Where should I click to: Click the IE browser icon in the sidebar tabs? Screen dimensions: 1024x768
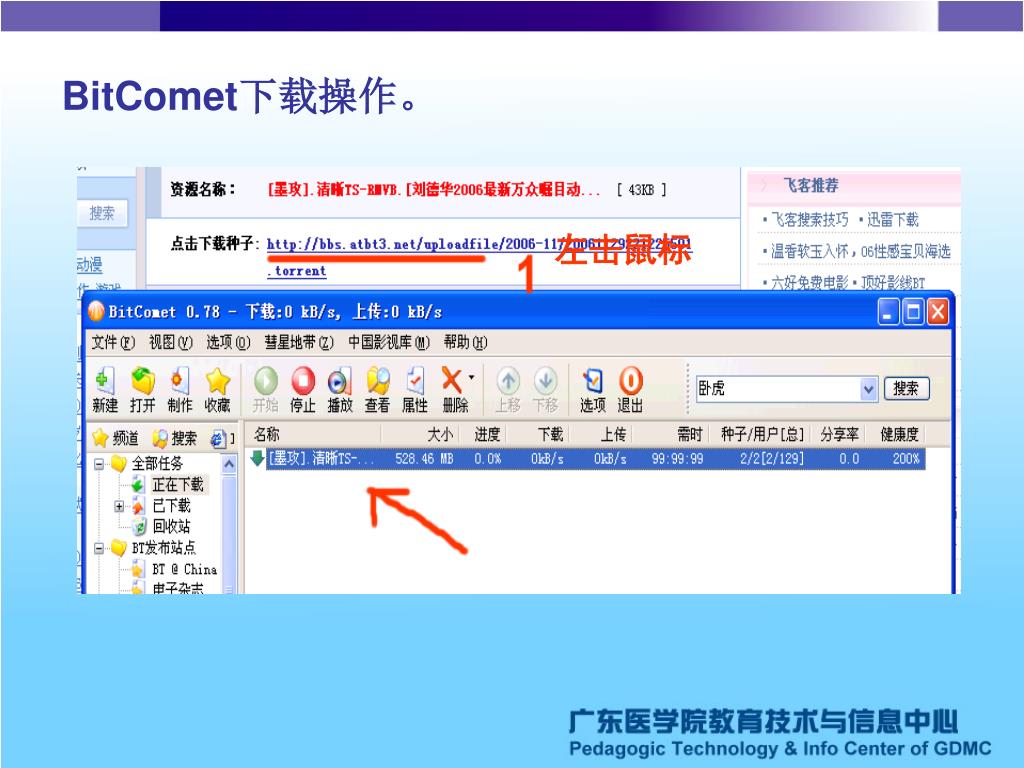point(218,438)
